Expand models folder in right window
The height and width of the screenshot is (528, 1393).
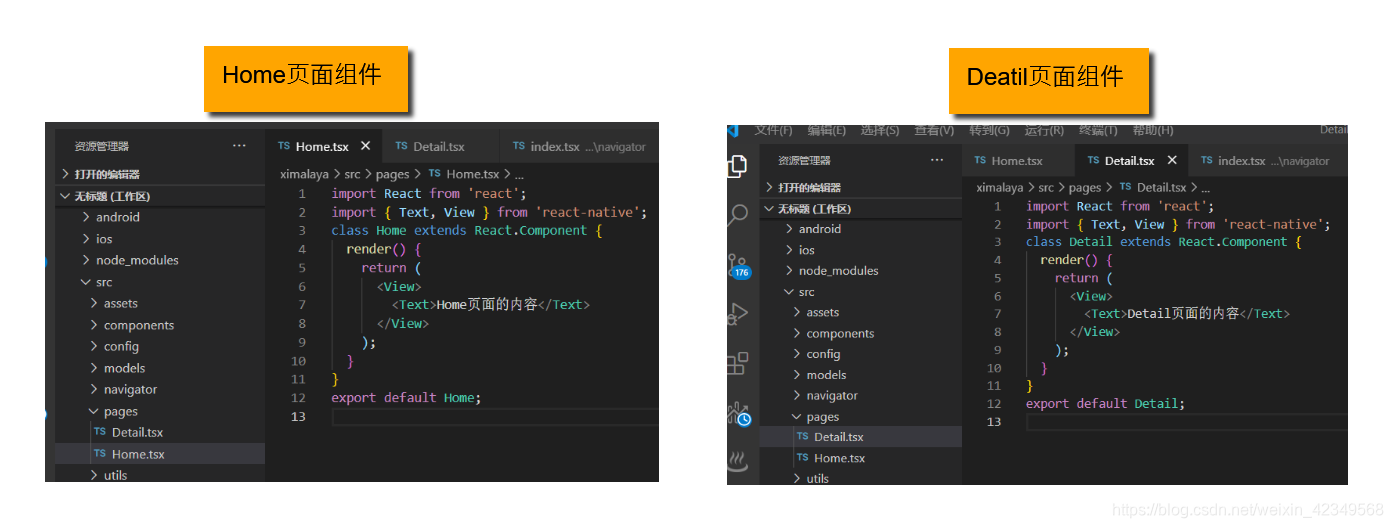[x=861, y=374]
